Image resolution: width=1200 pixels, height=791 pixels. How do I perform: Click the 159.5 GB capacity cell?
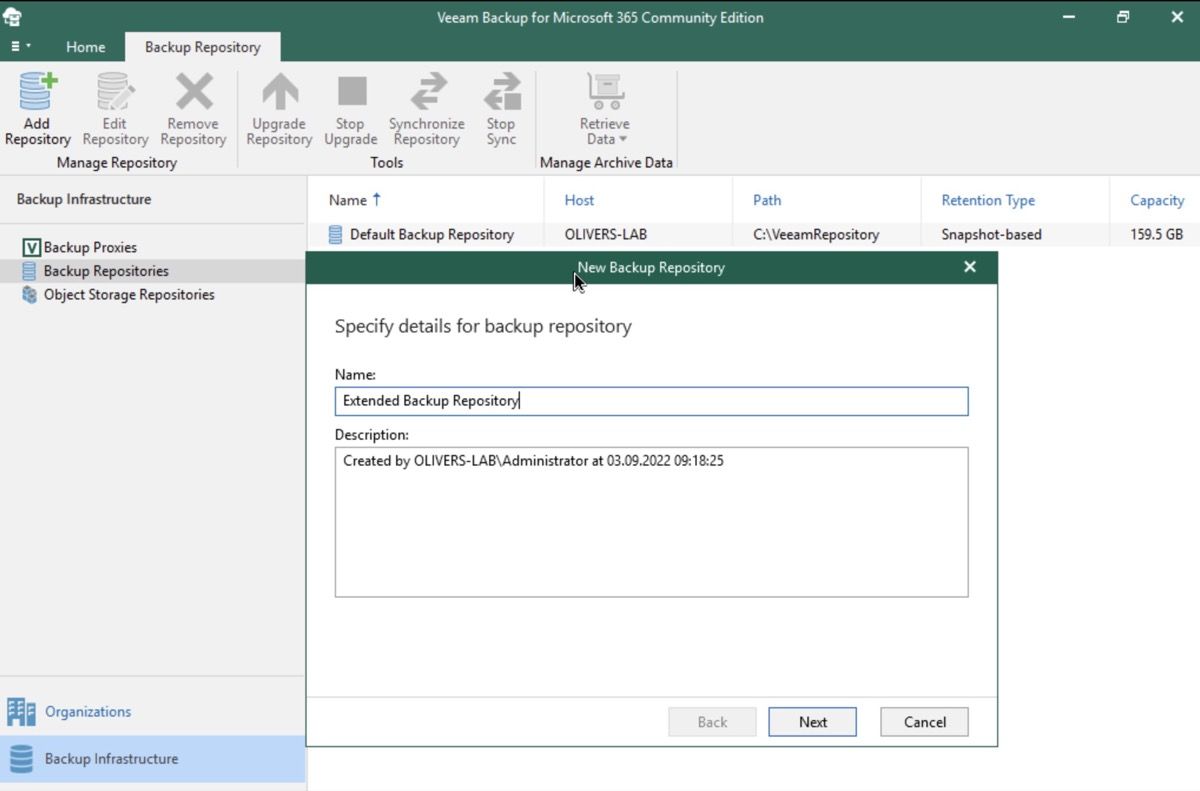pyautogui.click(x=1157, y=235)
